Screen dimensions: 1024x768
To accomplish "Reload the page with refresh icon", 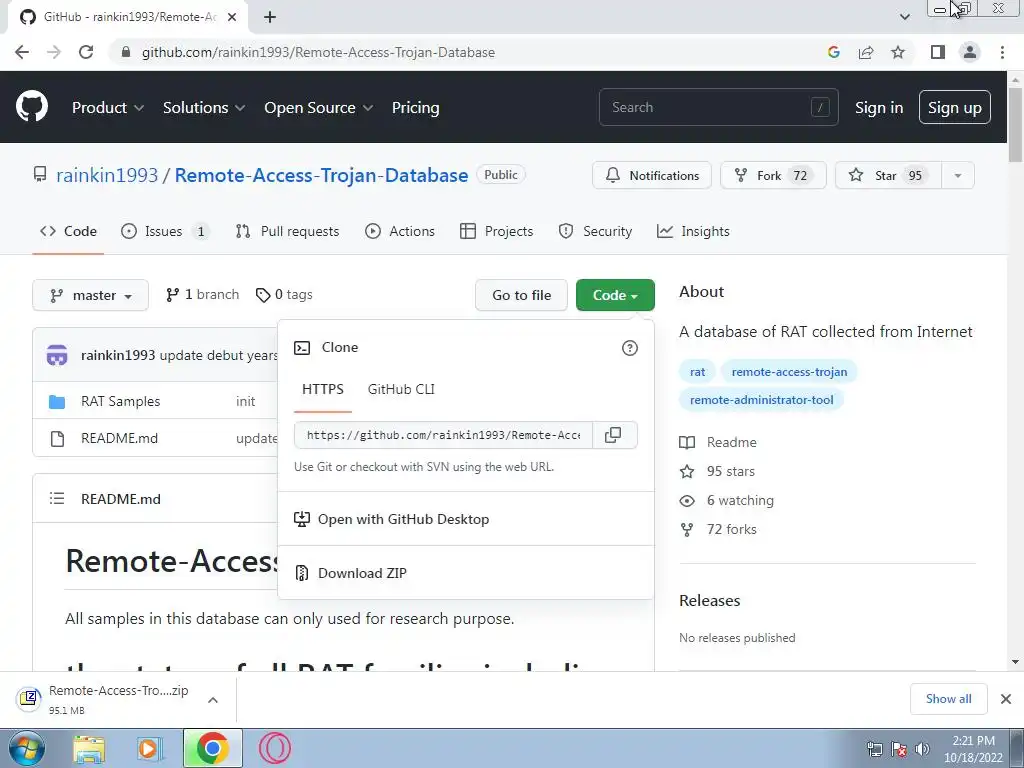I will (x=86, y=52).
